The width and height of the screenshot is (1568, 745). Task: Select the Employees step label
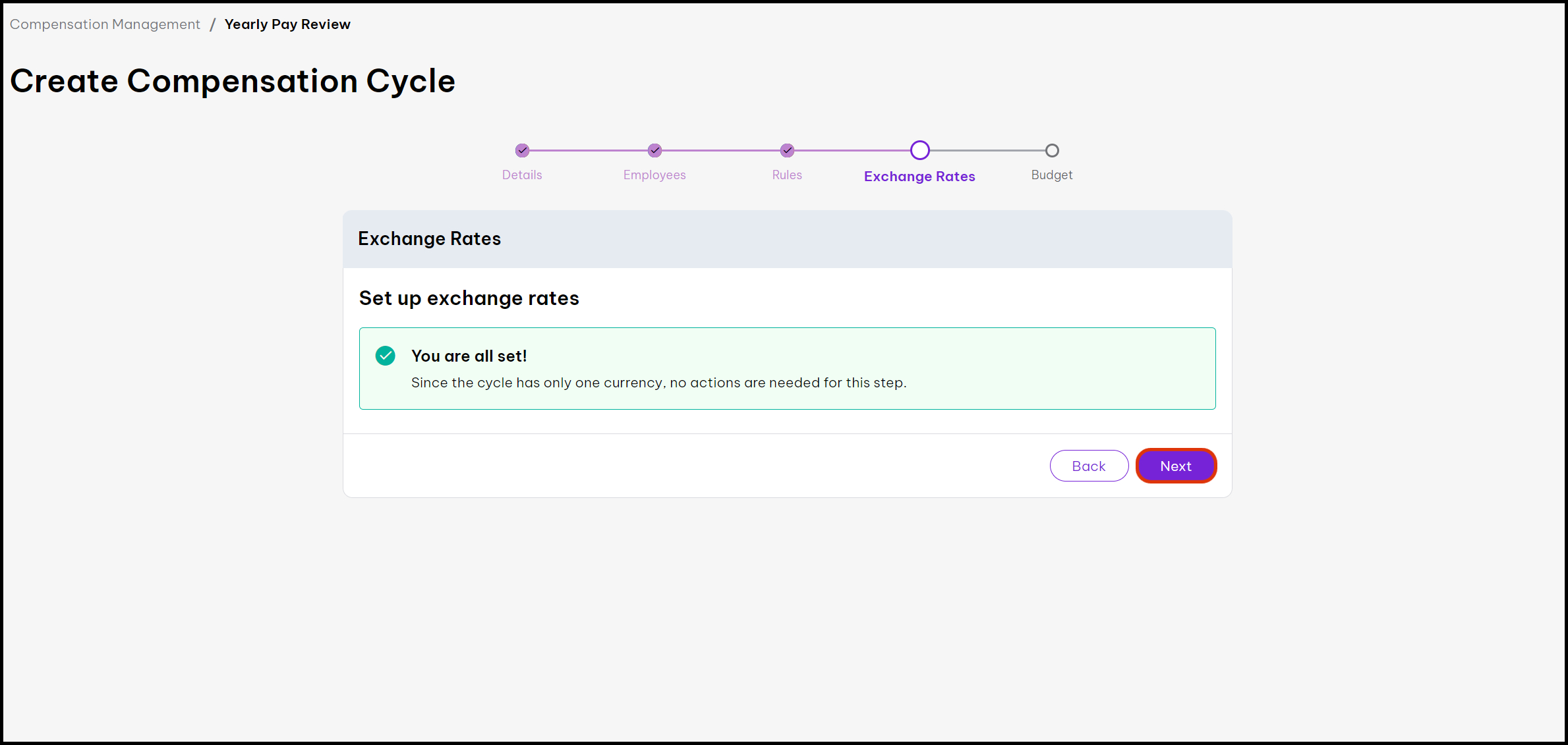point(654,175)
